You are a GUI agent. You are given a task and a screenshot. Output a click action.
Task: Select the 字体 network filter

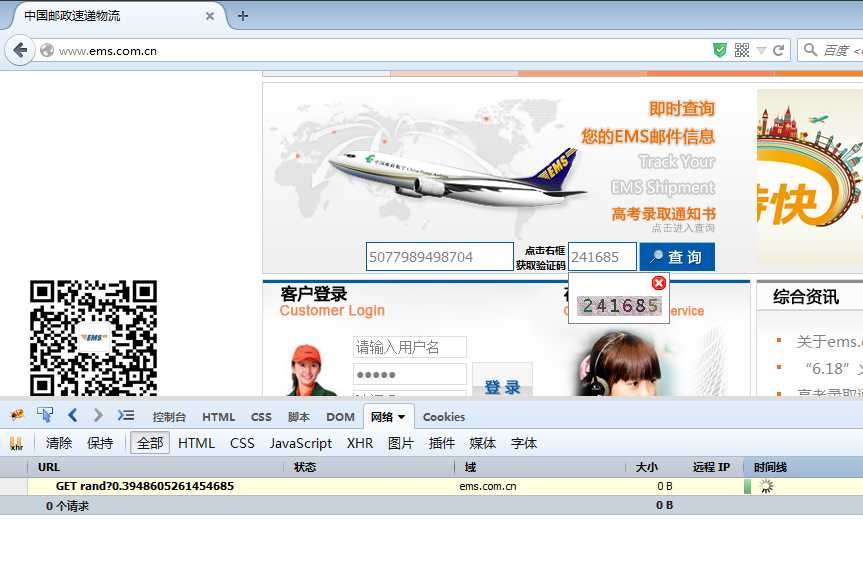(524, 443)
